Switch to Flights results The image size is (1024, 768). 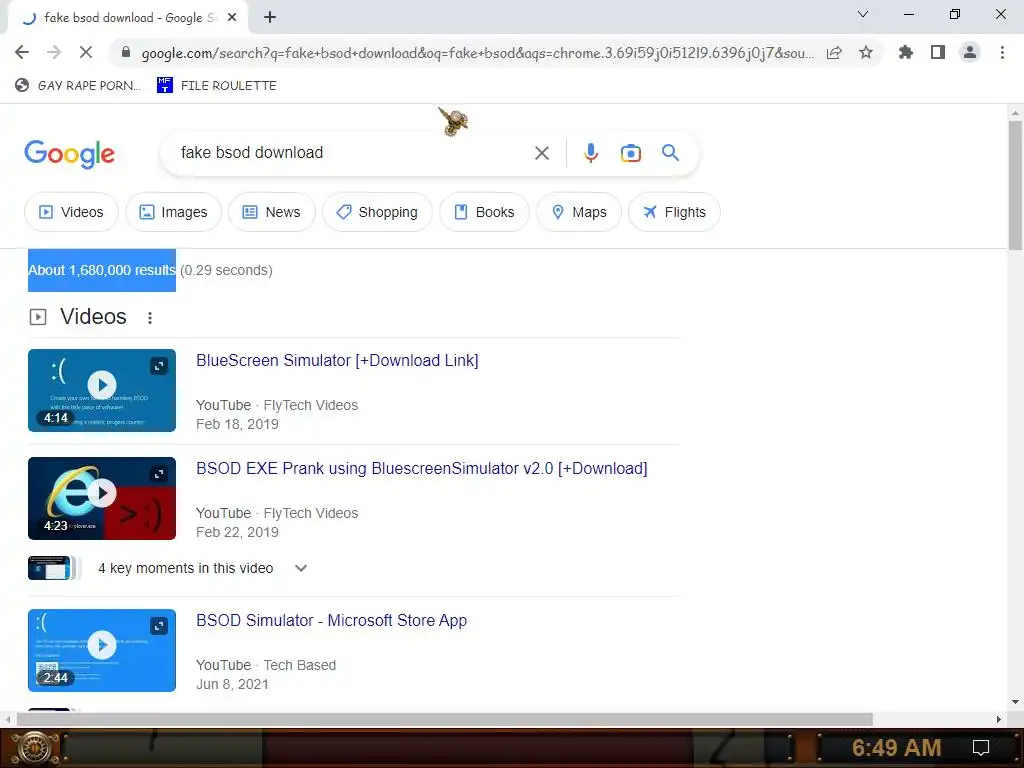(674, 212)
